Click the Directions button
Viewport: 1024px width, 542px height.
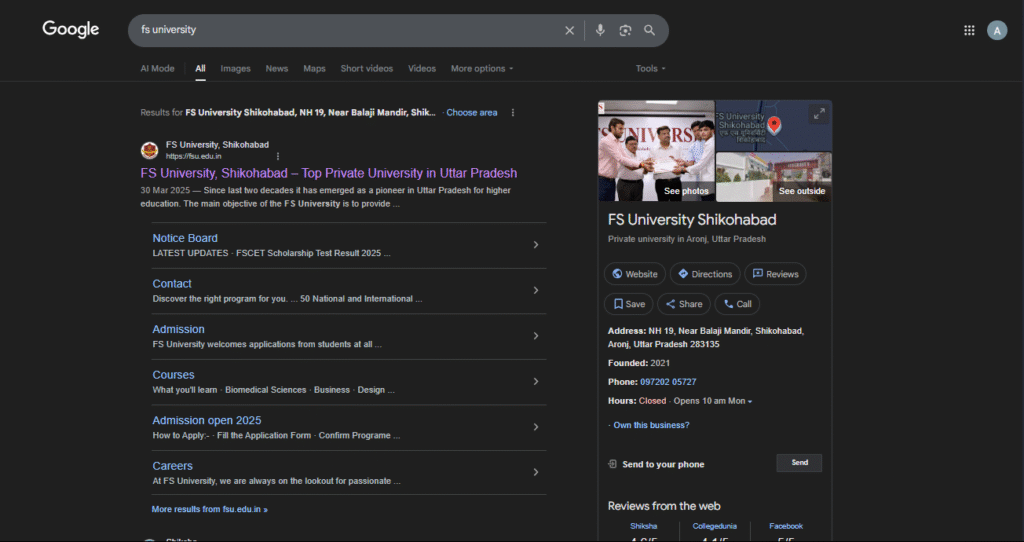(x=705, y=274)
